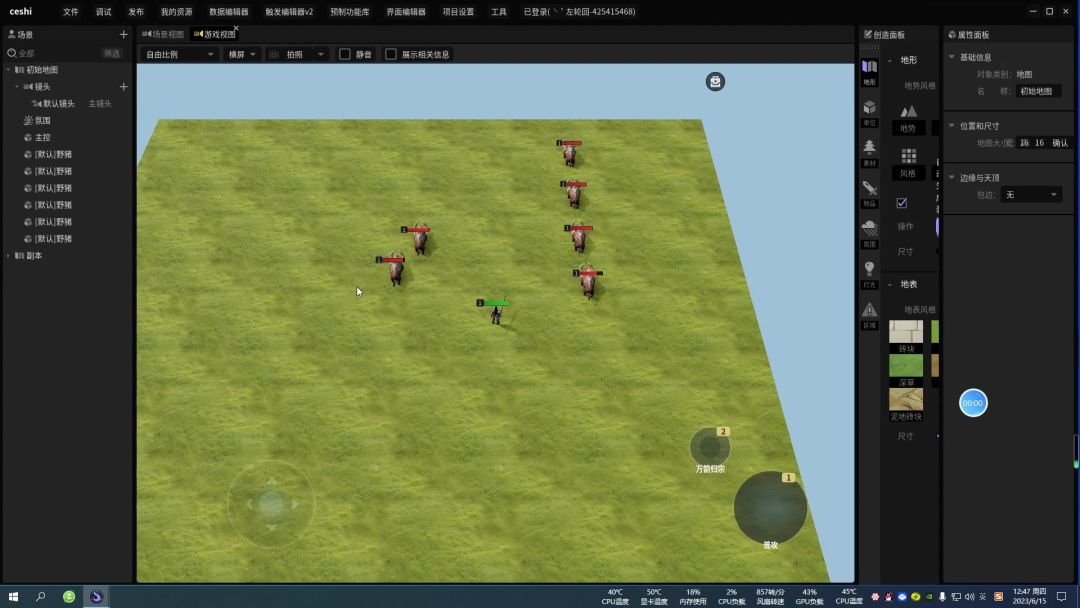Open the 我的资源 menu
1080x608 pixels.
tap(176, 12)
